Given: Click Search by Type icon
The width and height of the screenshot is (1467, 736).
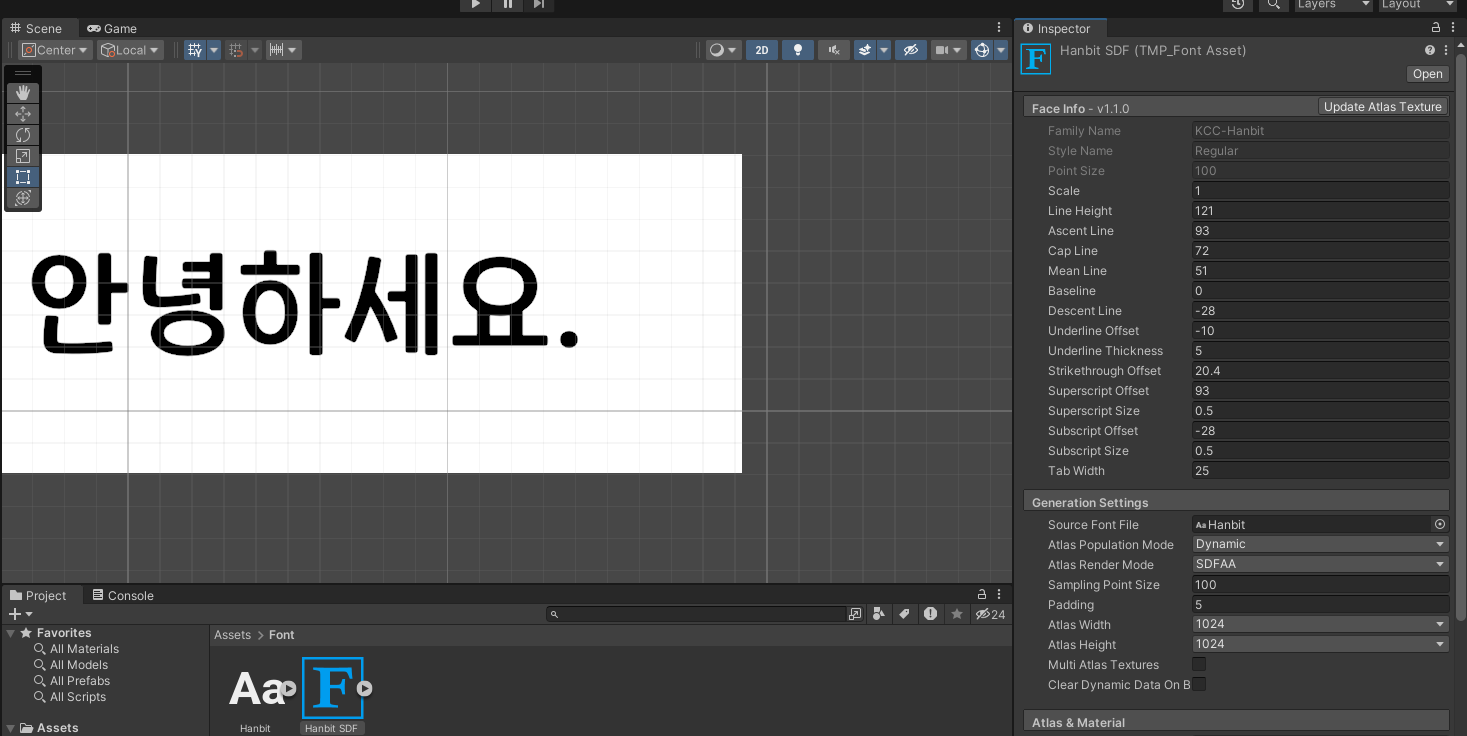Looking at the screenshot, I should click(x=879, y=614).
